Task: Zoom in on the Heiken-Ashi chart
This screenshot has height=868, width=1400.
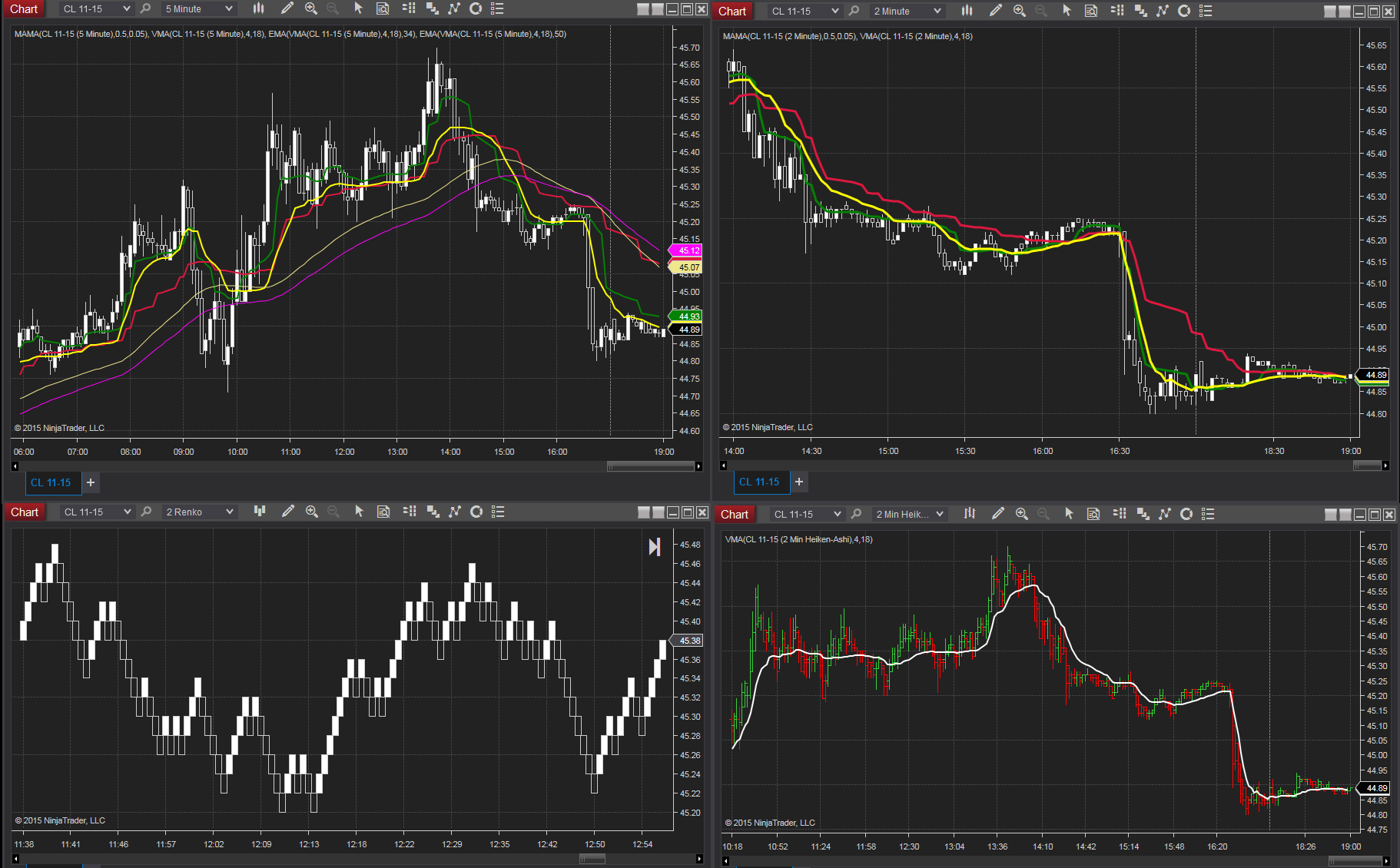Action: [1022, 514]
